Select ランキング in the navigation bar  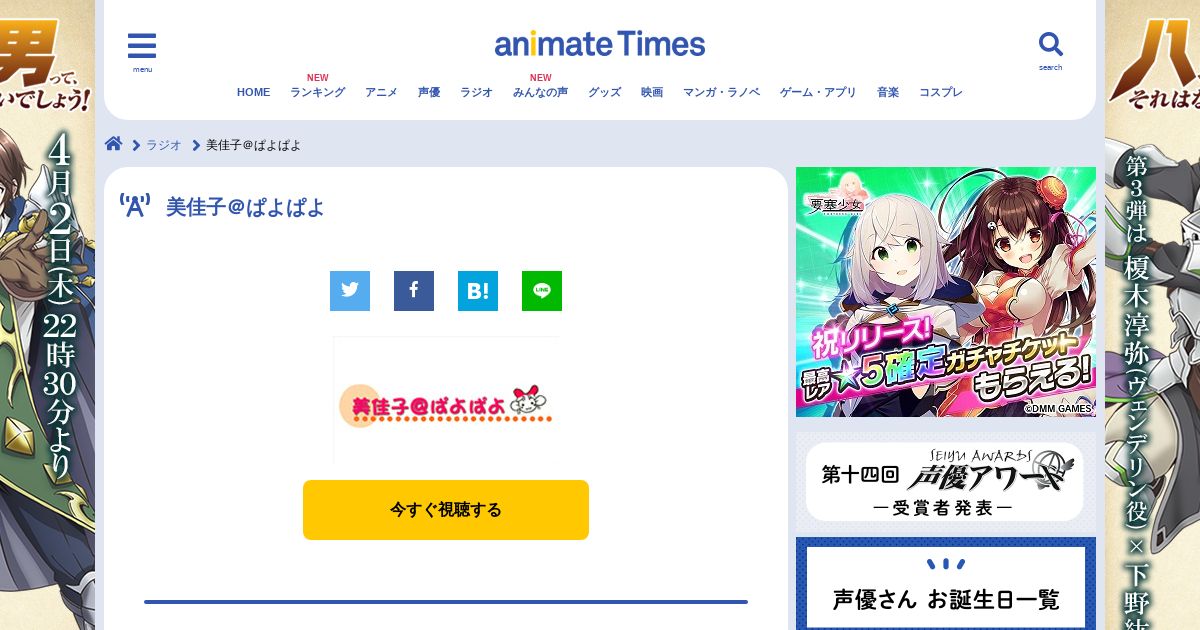click(x=318, y=92)
